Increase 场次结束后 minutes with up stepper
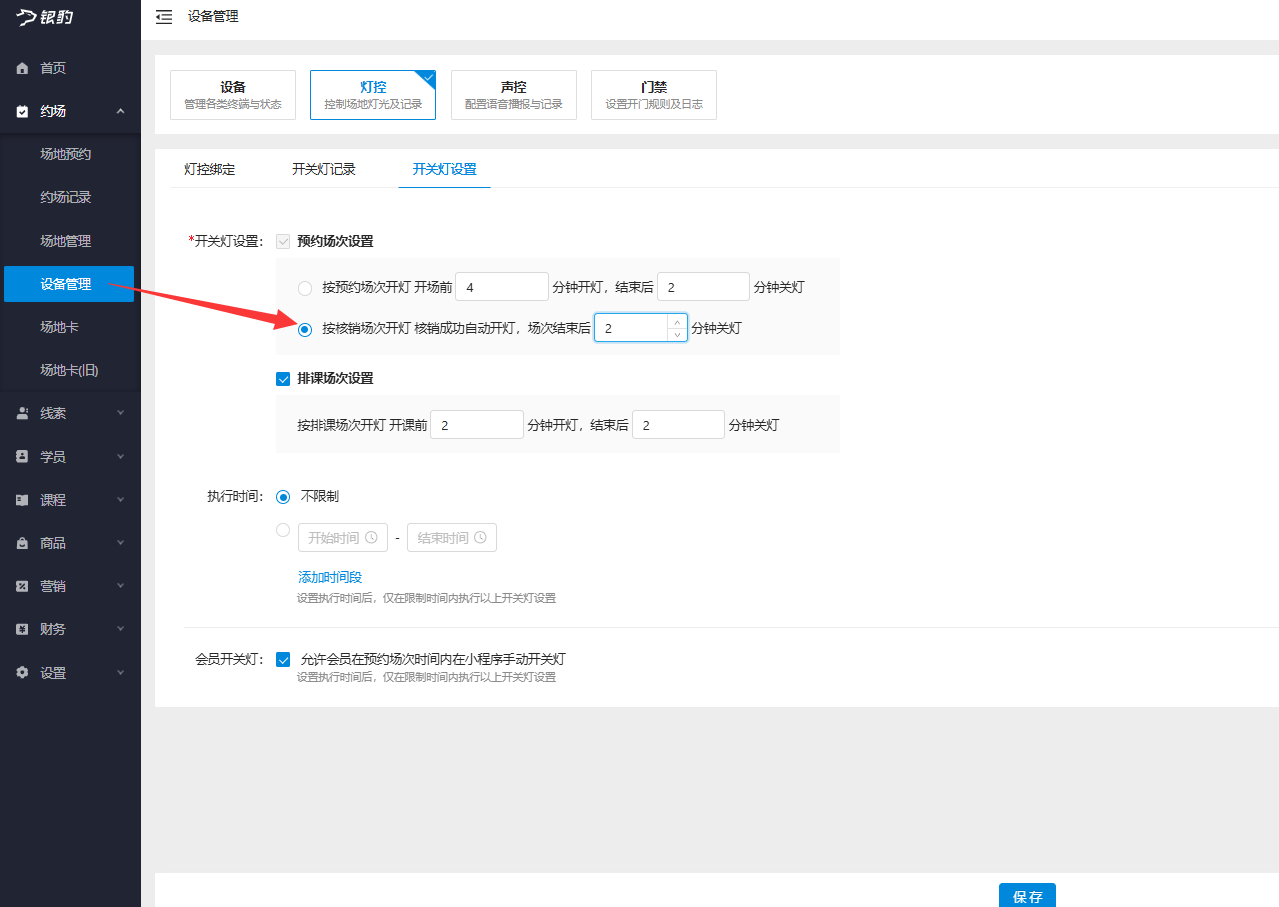1279x907 pixels. pos(677,321)
